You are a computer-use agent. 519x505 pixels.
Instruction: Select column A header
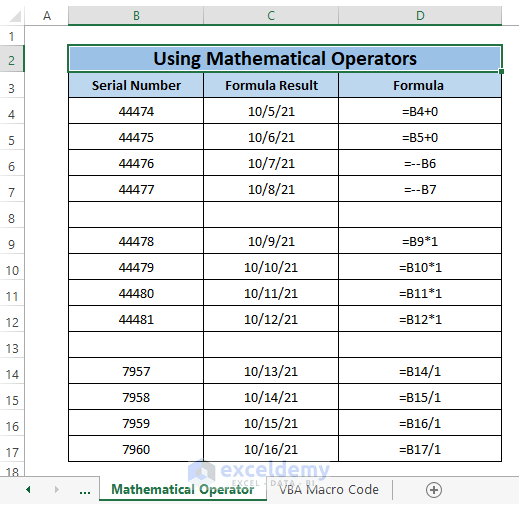pyautogui.click(x=47, y=16)
